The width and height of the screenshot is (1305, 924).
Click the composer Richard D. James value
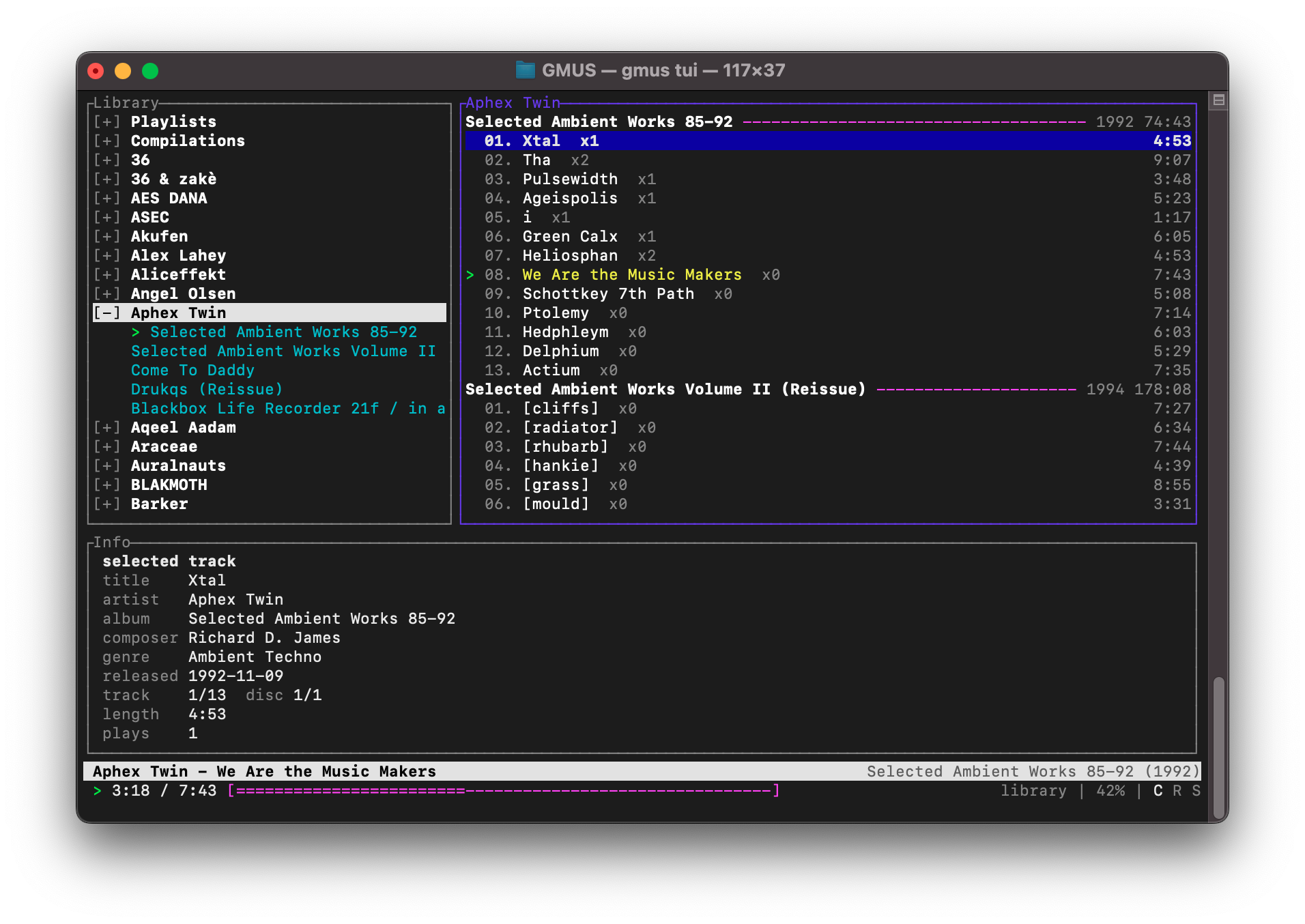pos(264,638)
